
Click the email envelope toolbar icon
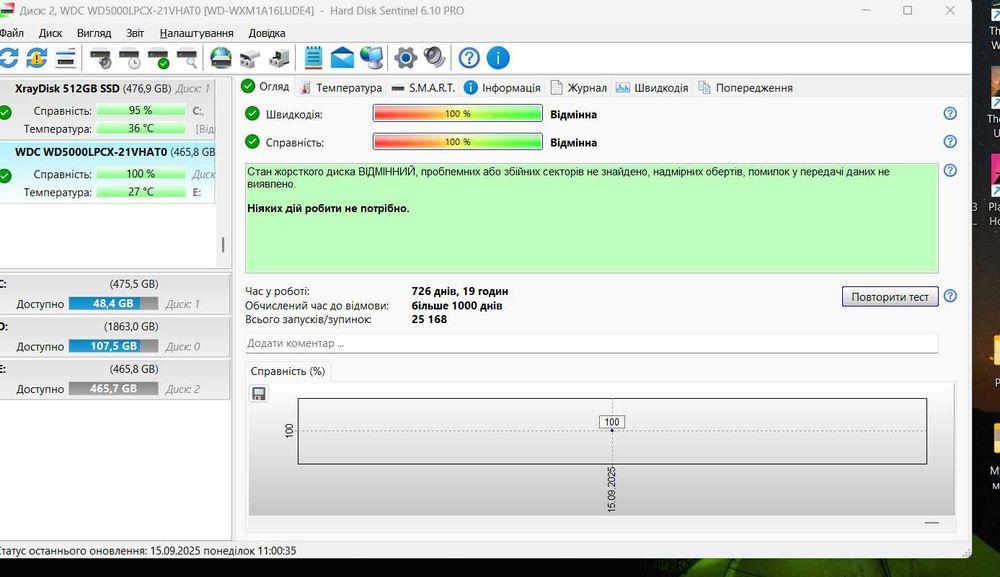[342, 58]
